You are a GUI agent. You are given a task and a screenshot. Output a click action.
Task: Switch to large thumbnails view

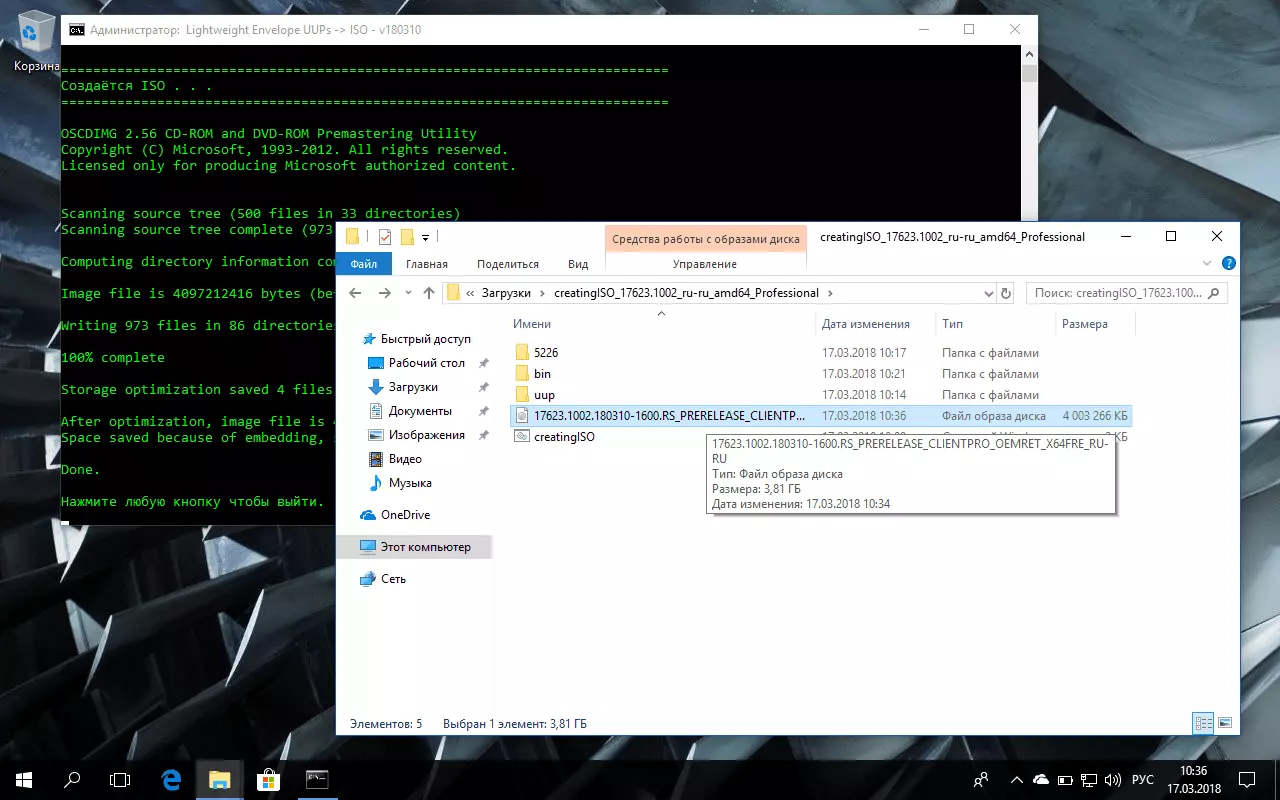point(1224,723)
